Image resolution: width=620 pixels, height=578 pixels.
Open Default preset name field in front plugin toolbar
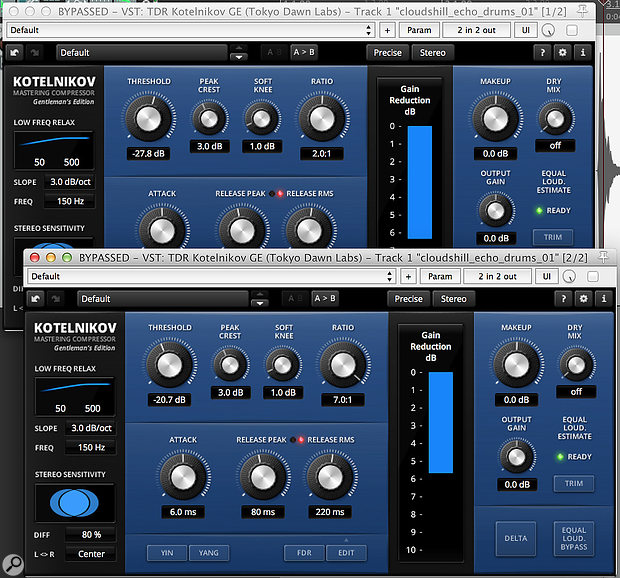pyautogui.click(x=163, y=299)
